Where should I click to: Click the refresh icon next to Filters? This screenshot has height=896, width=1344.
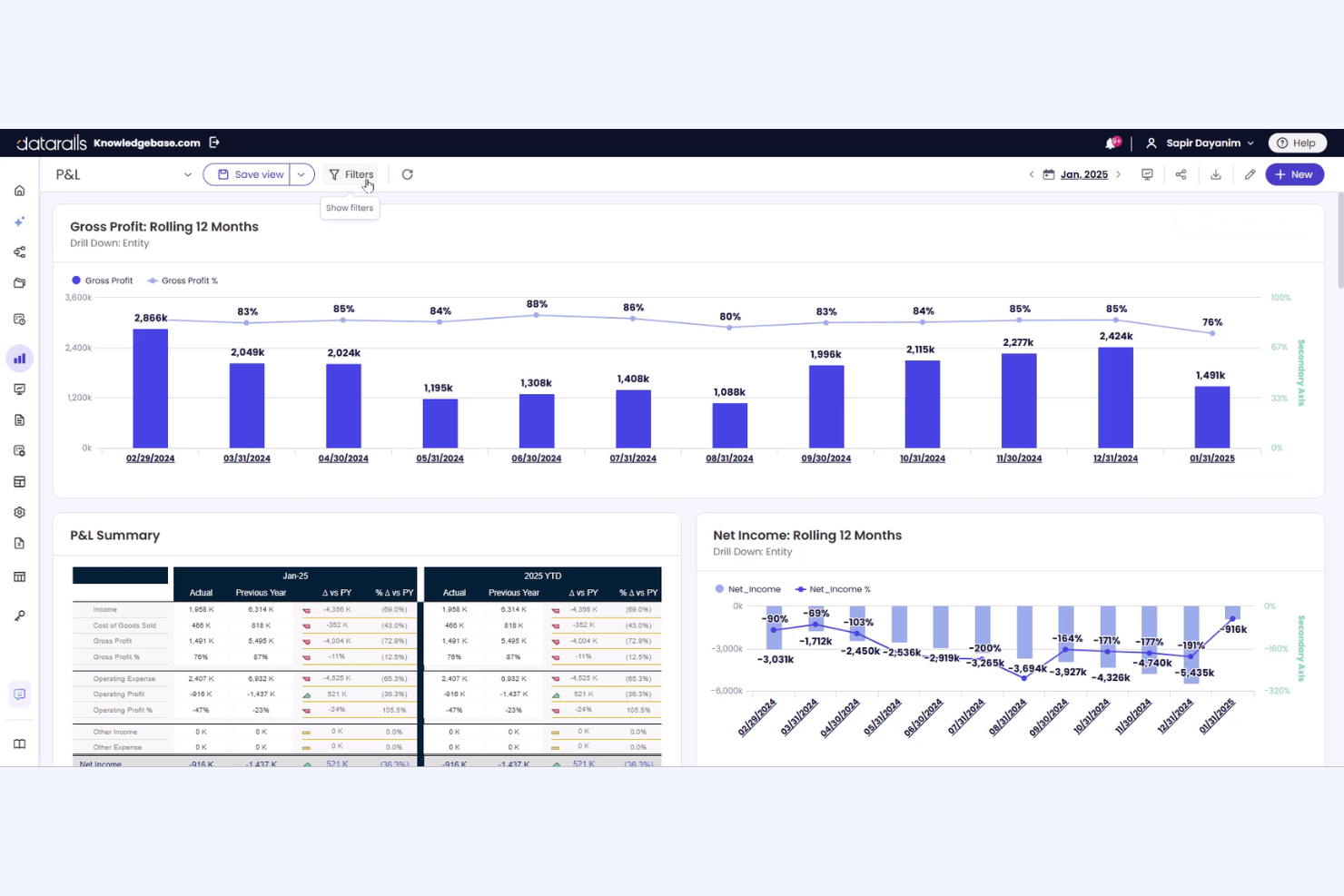[407, 173]
